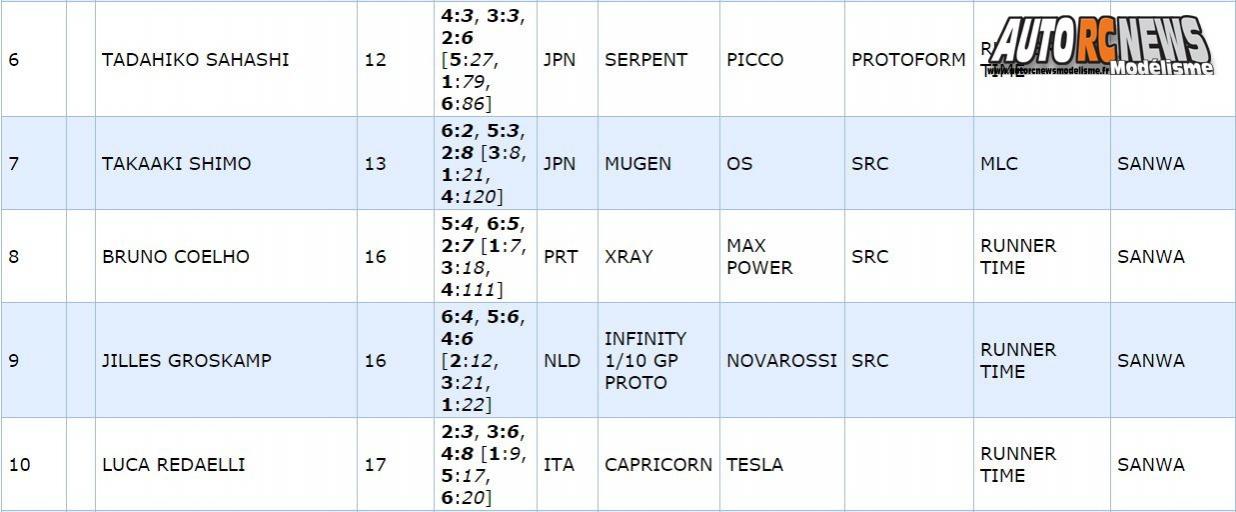
Task: Click the NLD country code cell
Action: pos(561,360)
